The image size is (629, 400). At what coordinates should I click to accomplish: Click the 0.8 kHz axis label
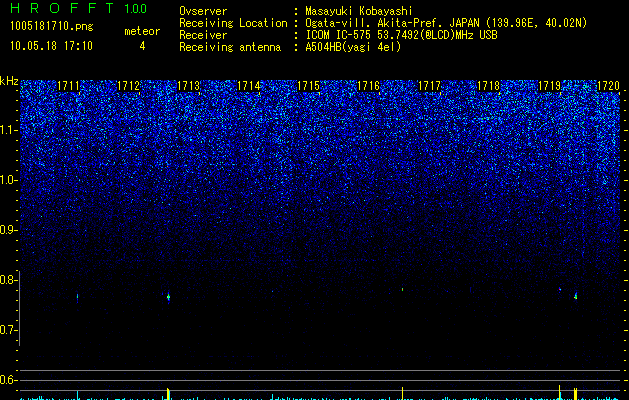[x=8, y=280]
